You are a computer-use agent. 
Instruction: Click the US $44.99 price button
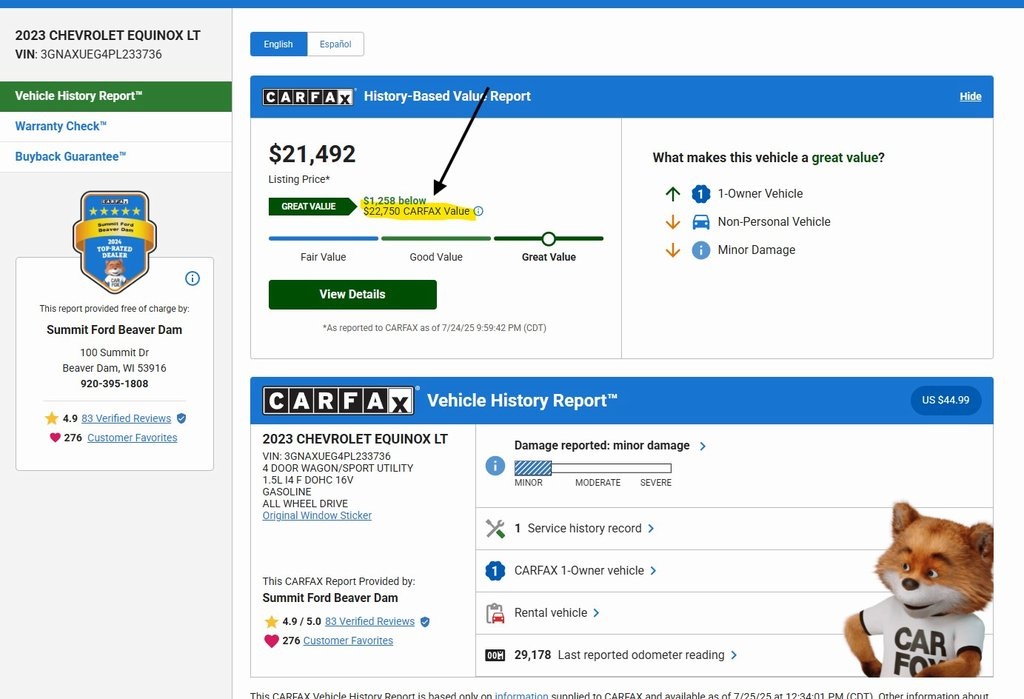946,400
